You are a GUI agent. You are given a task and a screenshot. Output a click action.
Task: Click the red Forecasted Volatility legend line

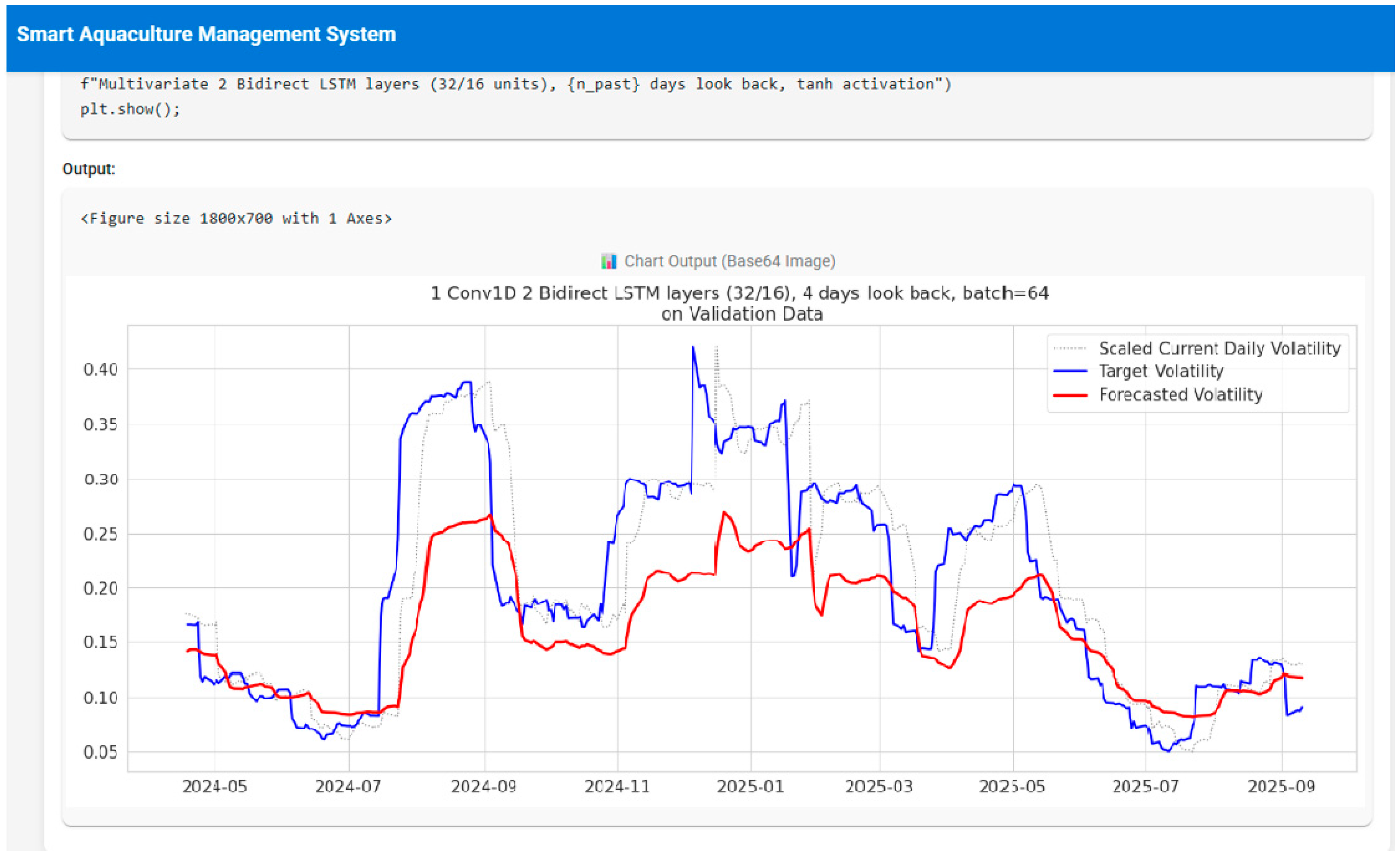(x=1070, y=395)
